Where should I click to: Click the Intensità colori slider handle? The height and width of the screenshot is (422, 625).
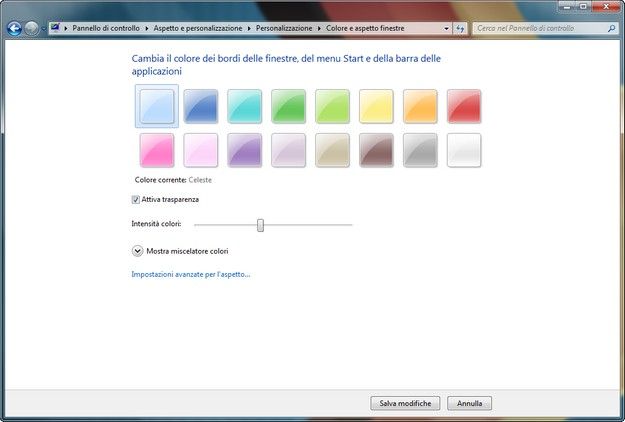click(260, 225)
